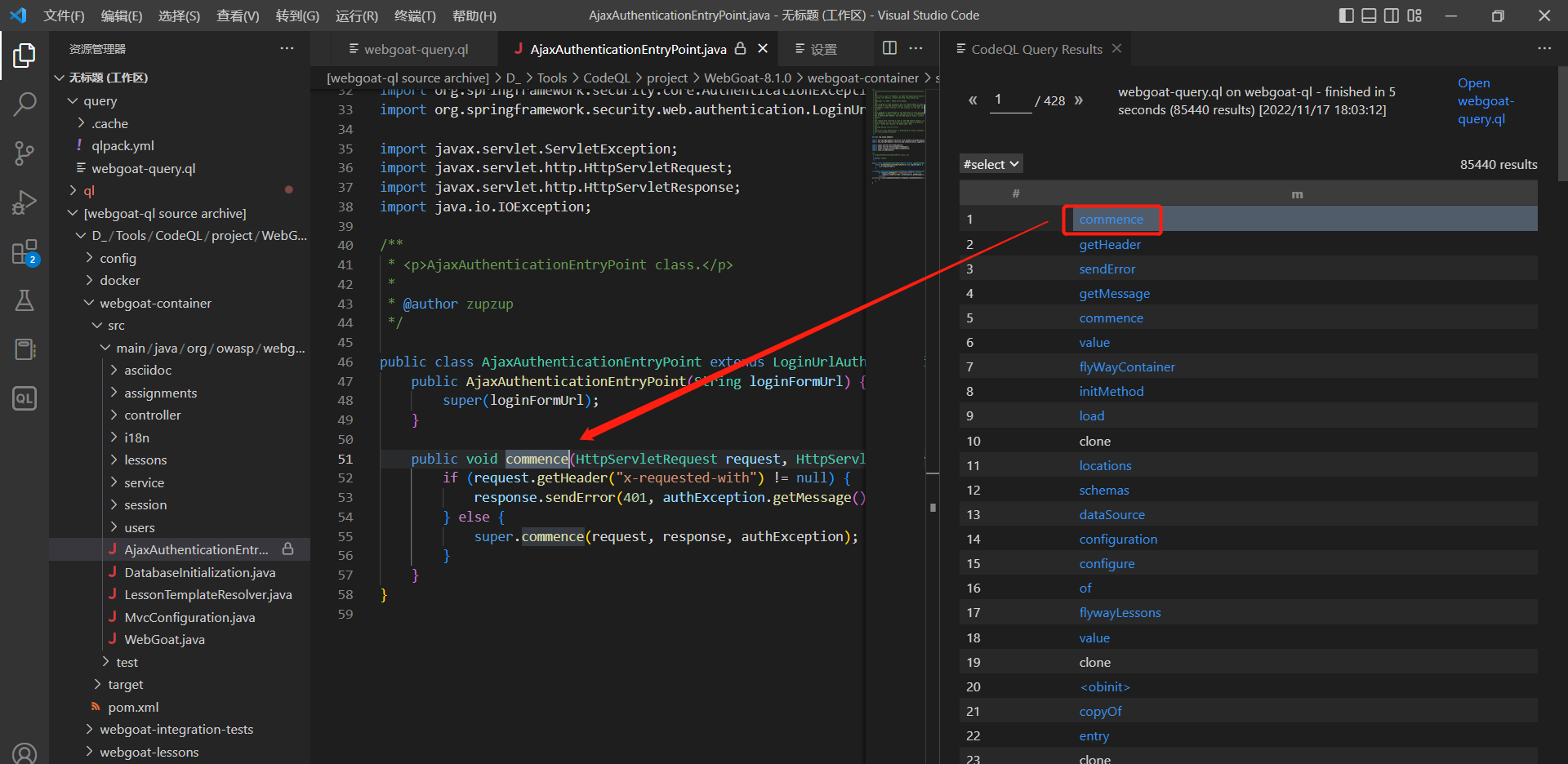Image resolution: width=1568 pixels, height=764 pixels.
Task: Open LessonTemplateResolver.java file
Action: (x=207, y=594)
